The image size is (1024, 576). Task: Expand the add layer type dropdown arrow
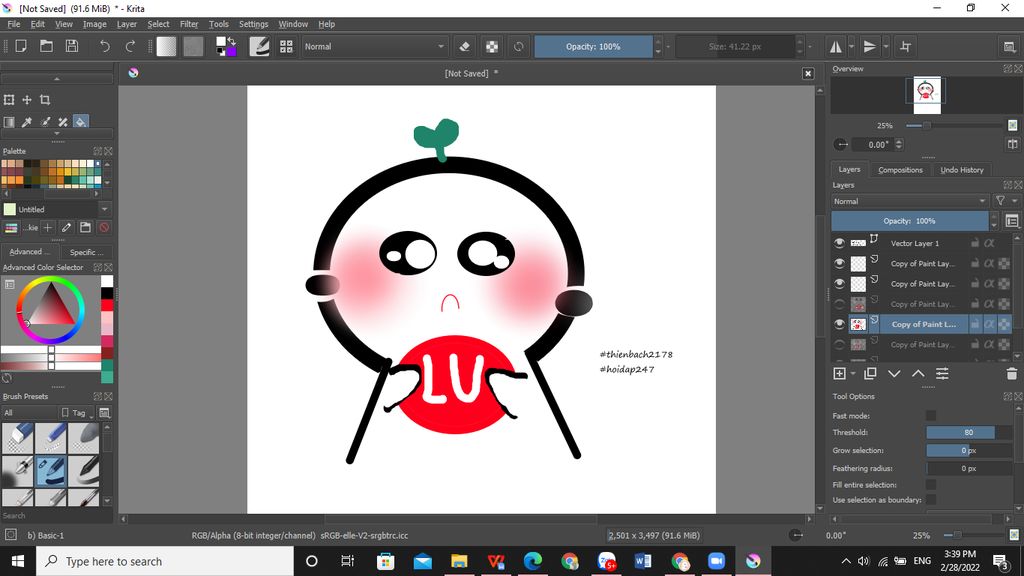click(853, 374)
